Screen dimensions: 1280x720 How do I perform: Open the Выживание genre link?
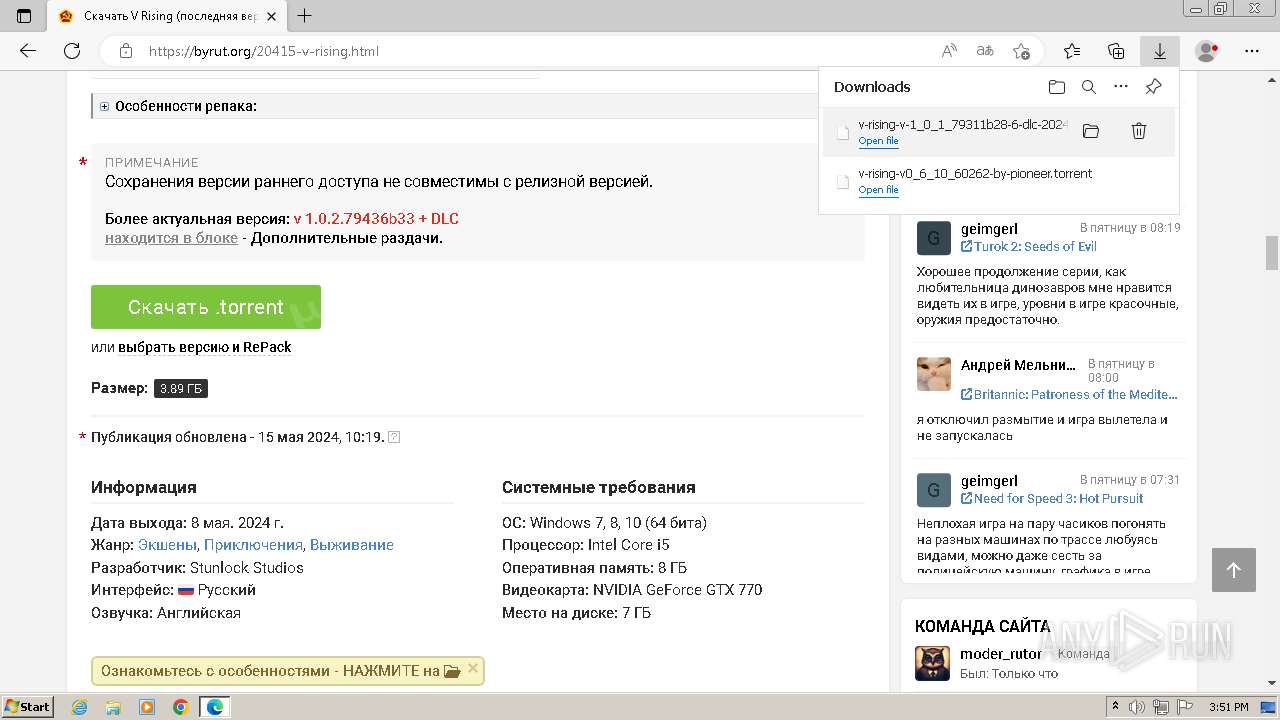click(352, 545)
